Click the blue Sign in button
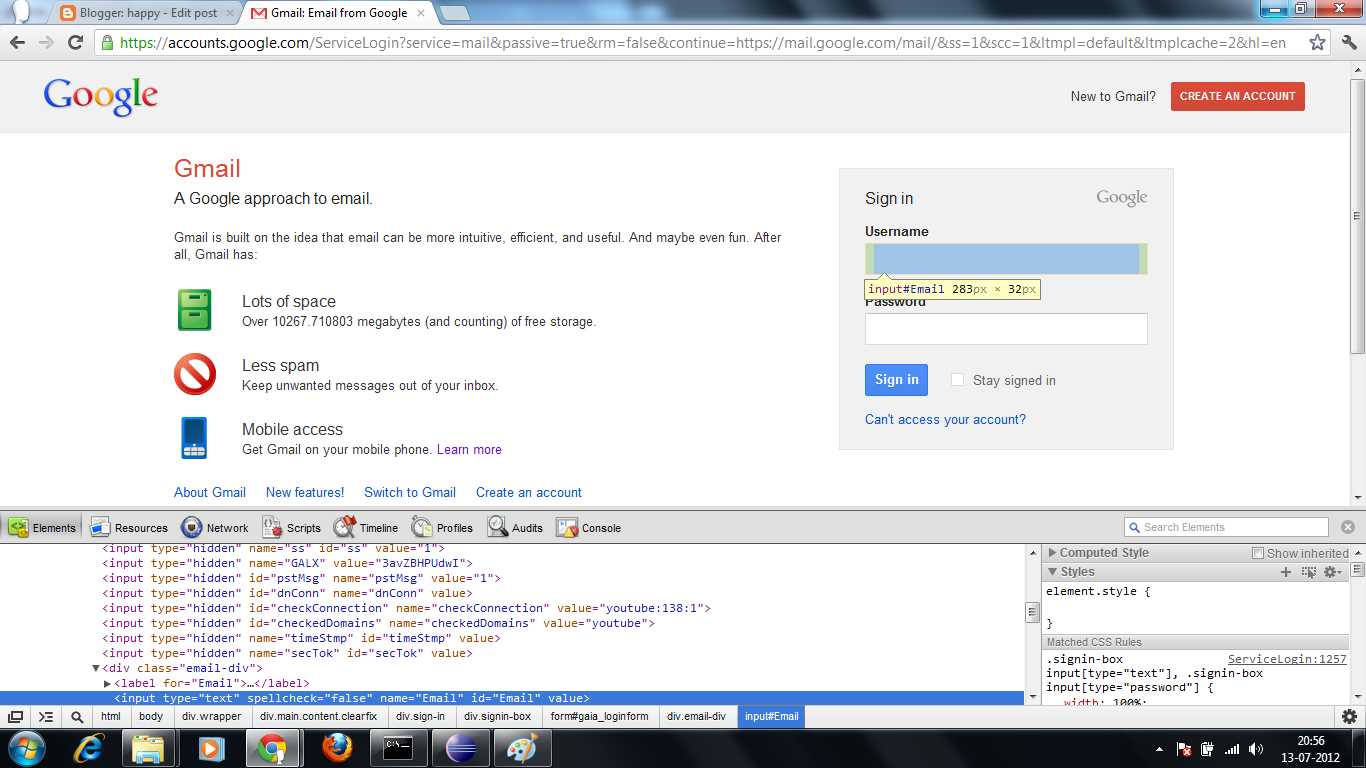Viewport: 1366px width, 768px height. pos(896,380)
